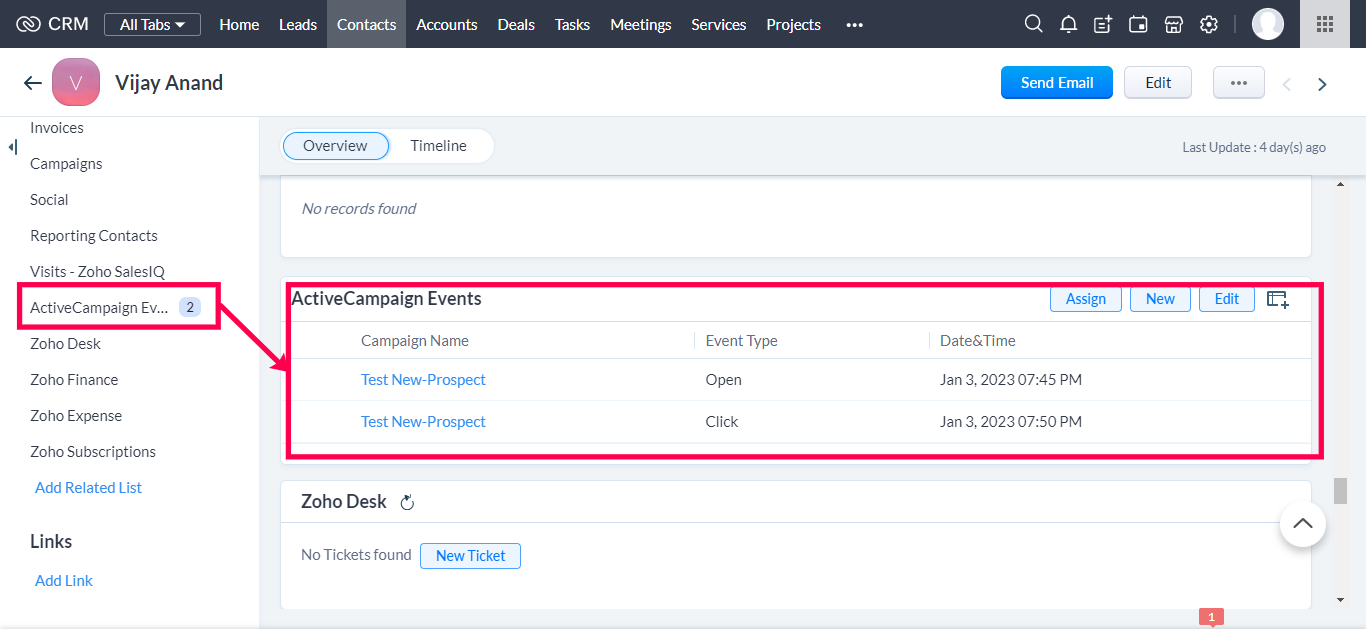This screenshot has width=1366, height=629.
Task: Open the Projects tab
Action: [x=794, y=24]
